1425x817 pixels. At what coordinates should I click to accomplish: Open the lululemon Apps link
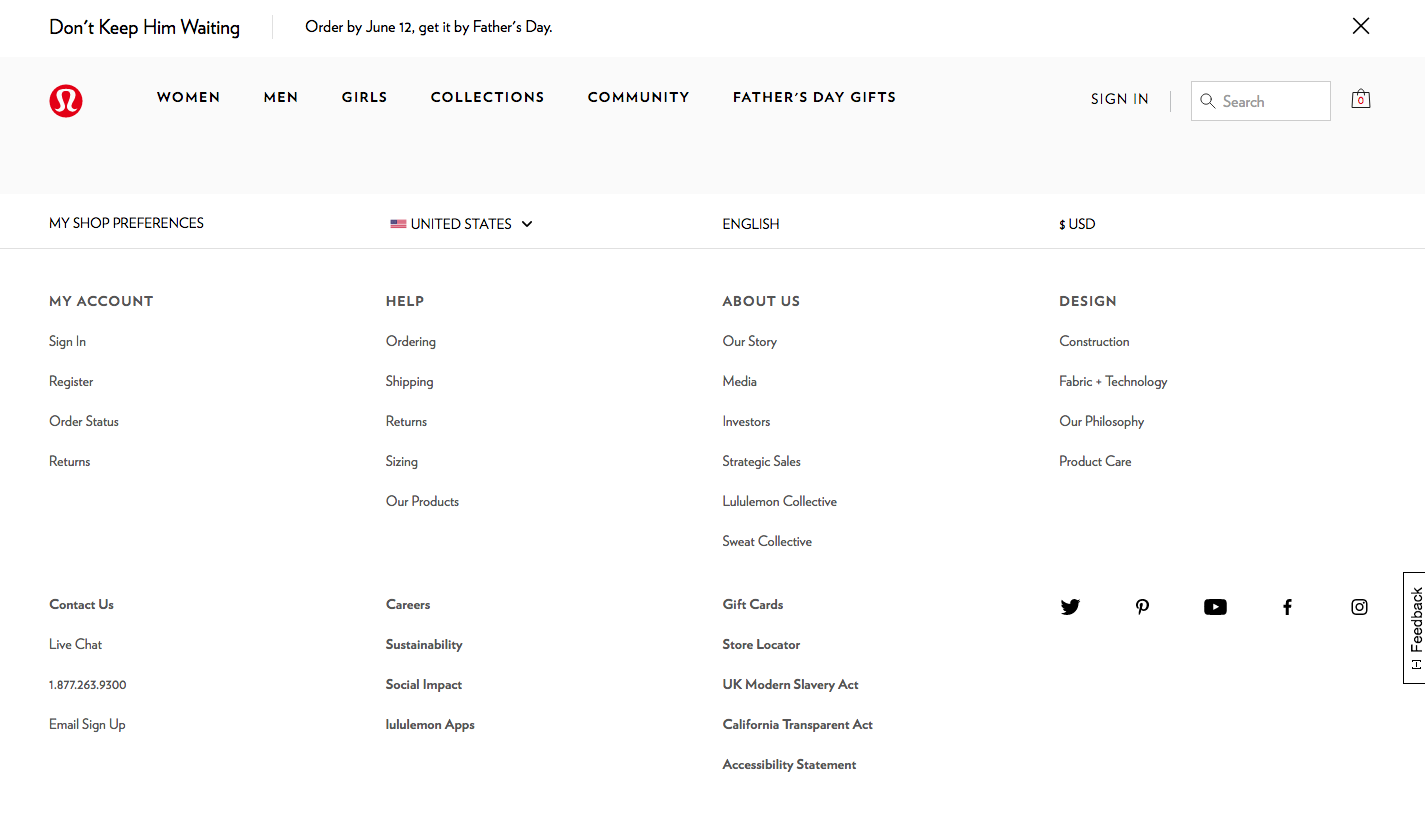coord(430,724)
